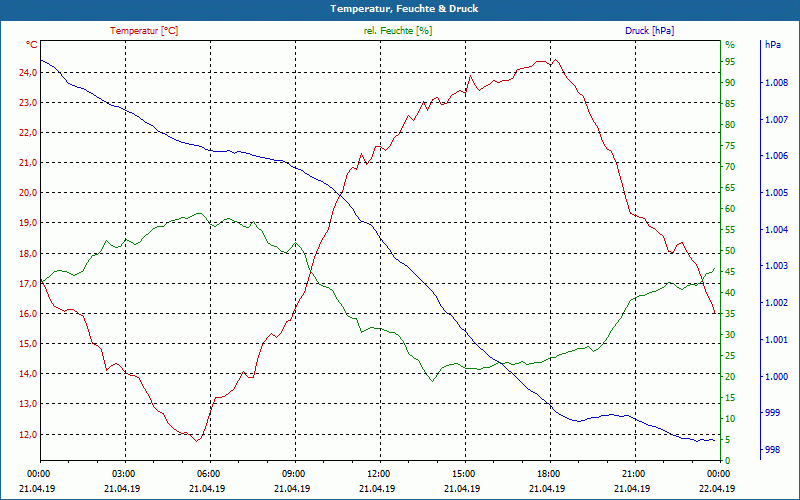
Task: Click the '09:00' time axis label
Action: point(292,473)
